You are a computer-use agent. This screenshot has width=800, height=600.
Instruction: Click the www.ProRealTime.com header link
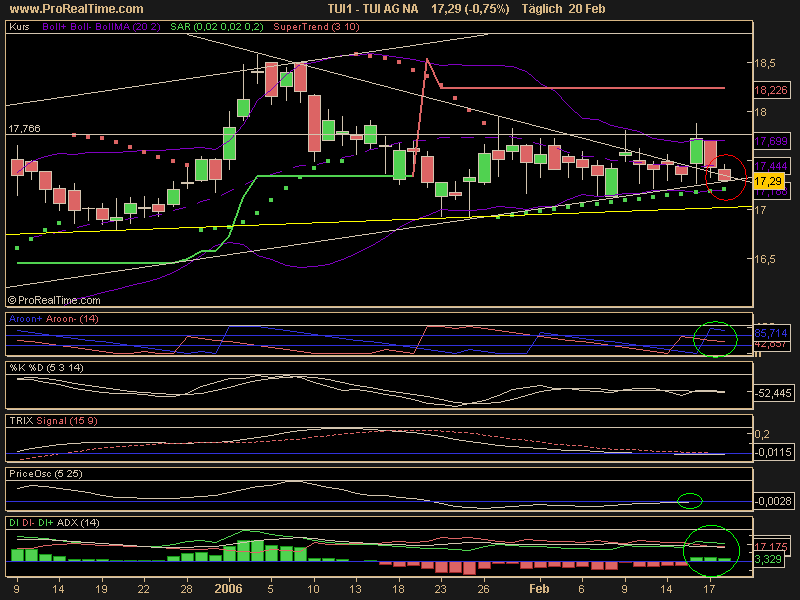[77, 9]
